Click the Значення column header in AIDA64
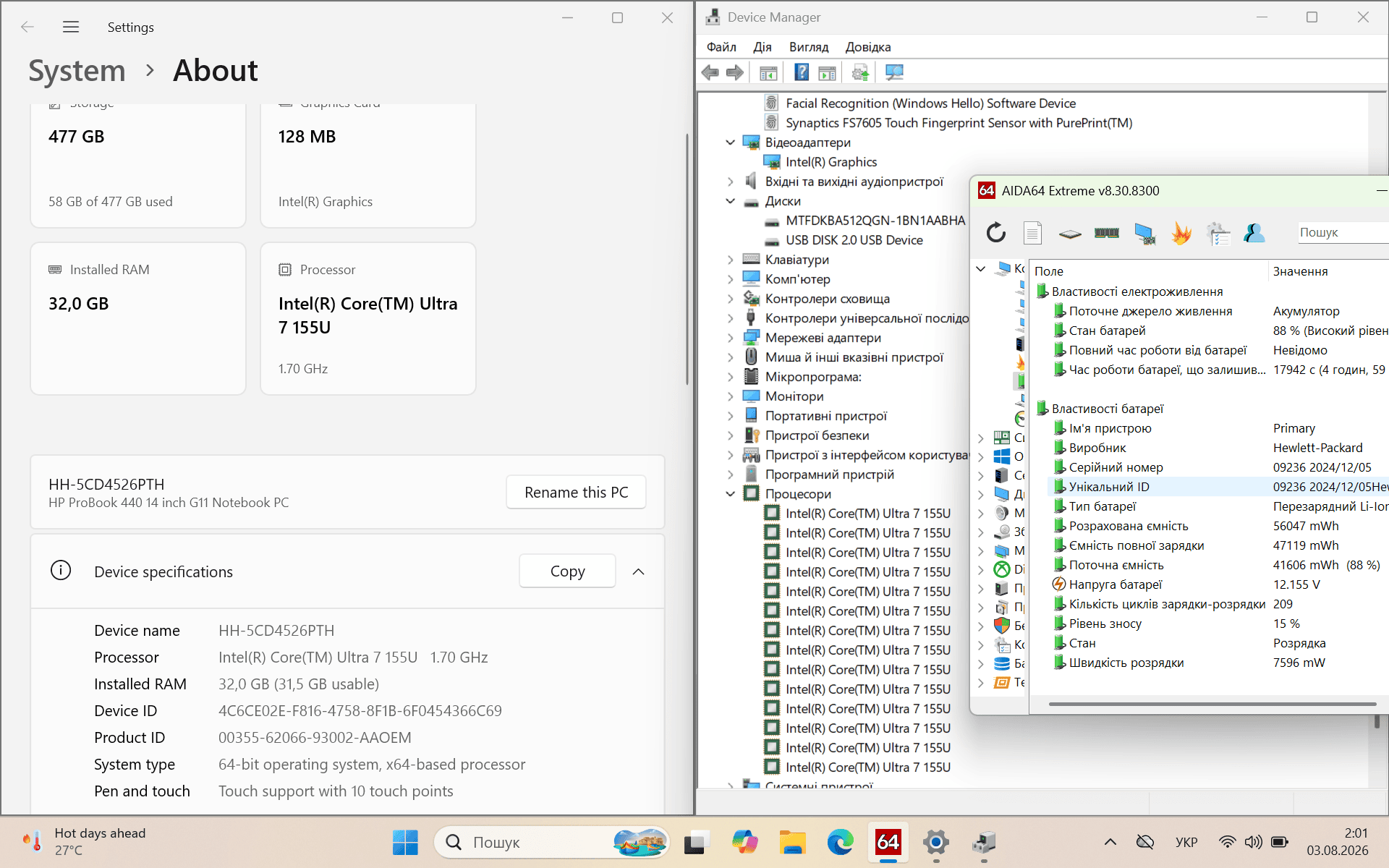 pos(1328,271)
